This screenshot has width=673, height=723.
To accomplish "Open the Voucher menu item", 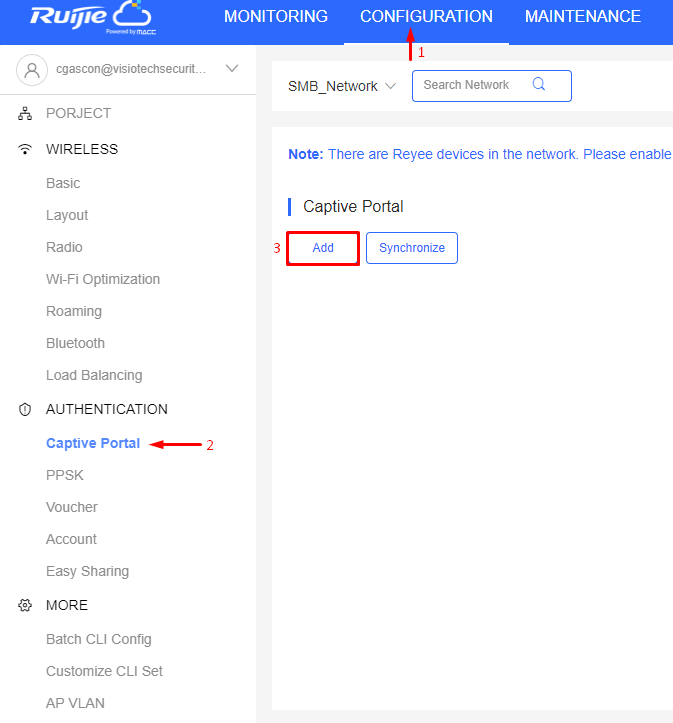I will tap(72, 507).
